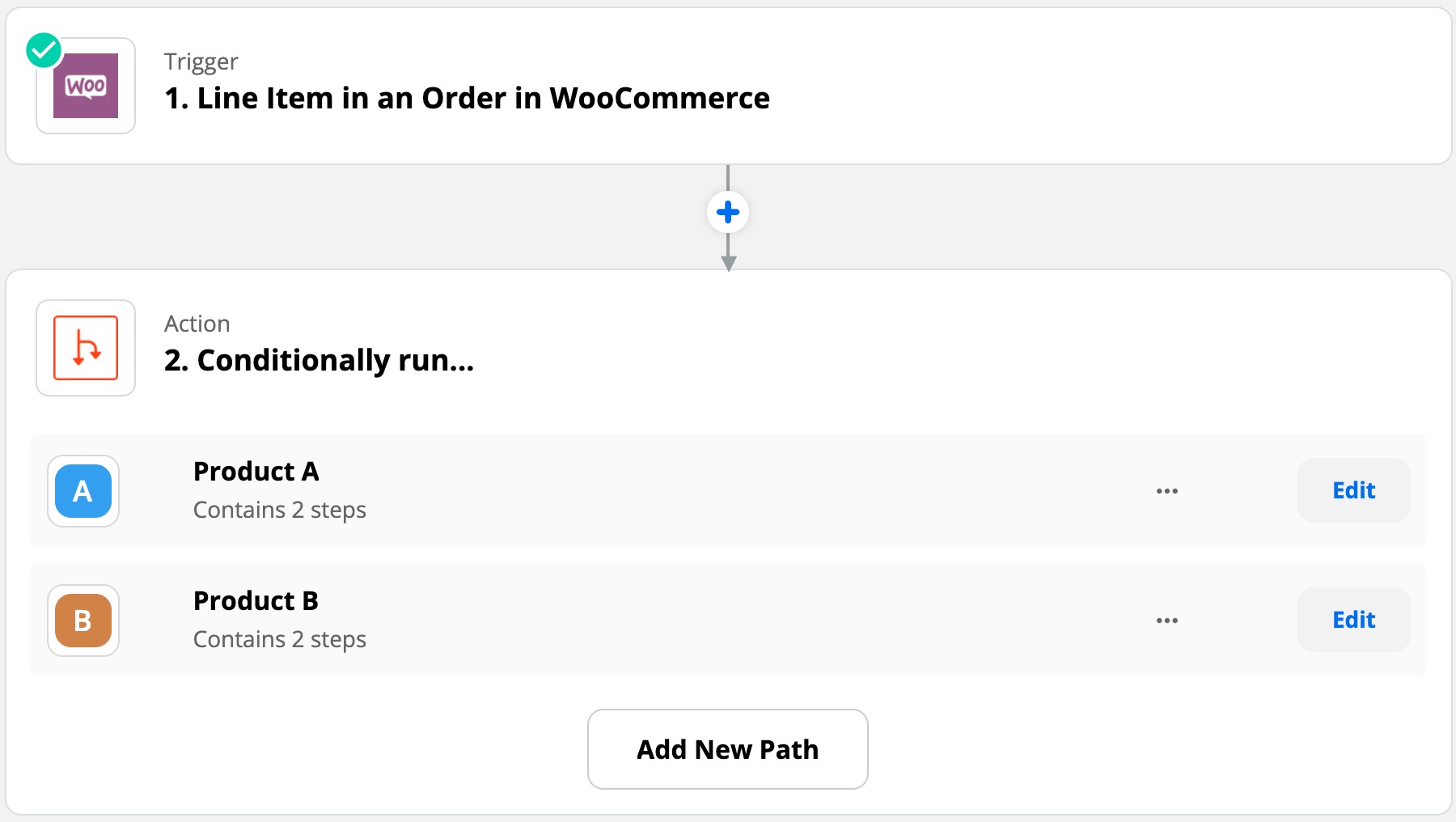Viewport: 1456px width, 822px height.
Task: Edit the Product A path
Action: [x=1353, y=490]
